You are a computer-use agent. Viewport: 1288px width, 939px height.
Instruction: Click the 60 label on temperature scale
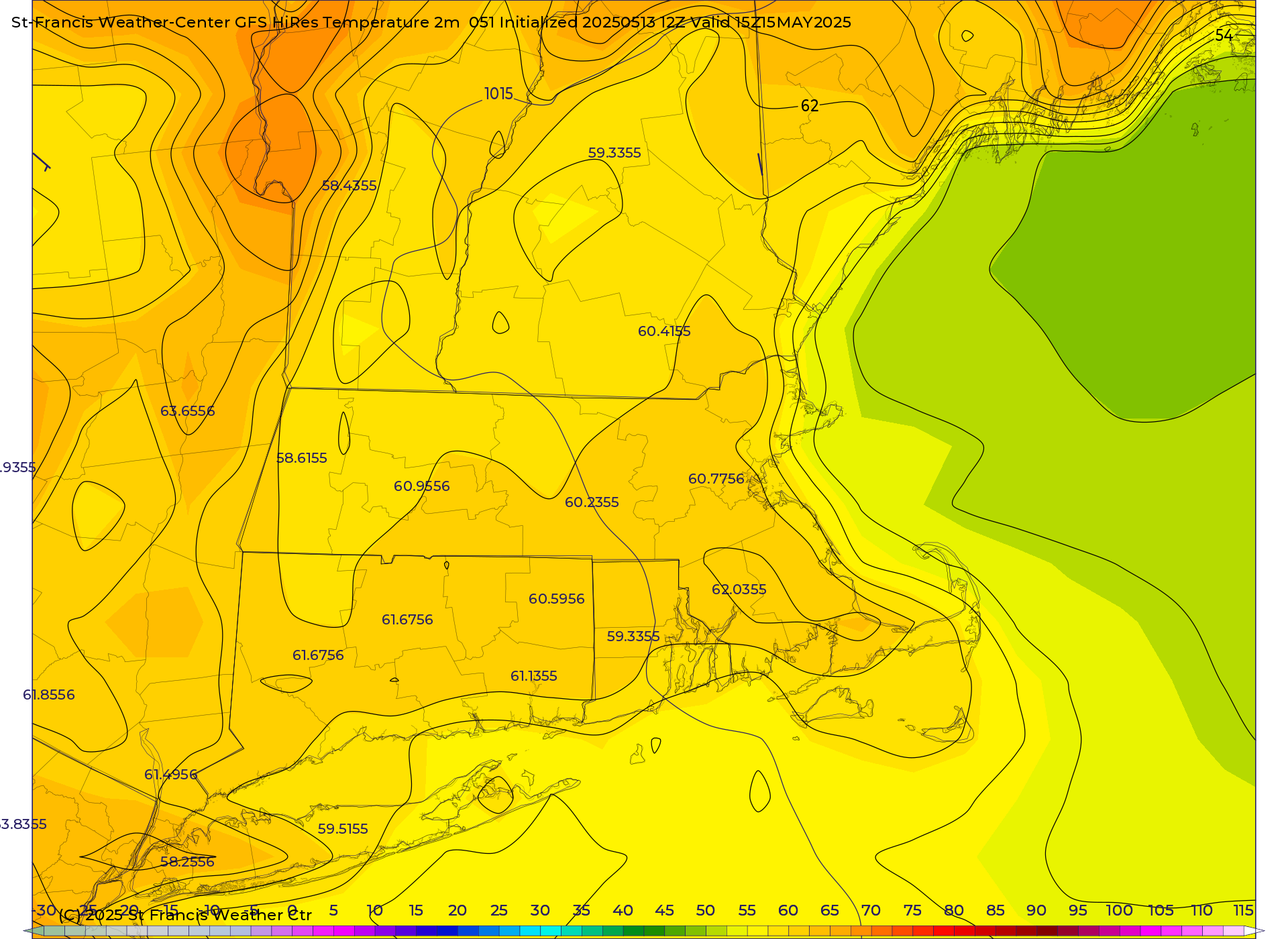[788, 910]
